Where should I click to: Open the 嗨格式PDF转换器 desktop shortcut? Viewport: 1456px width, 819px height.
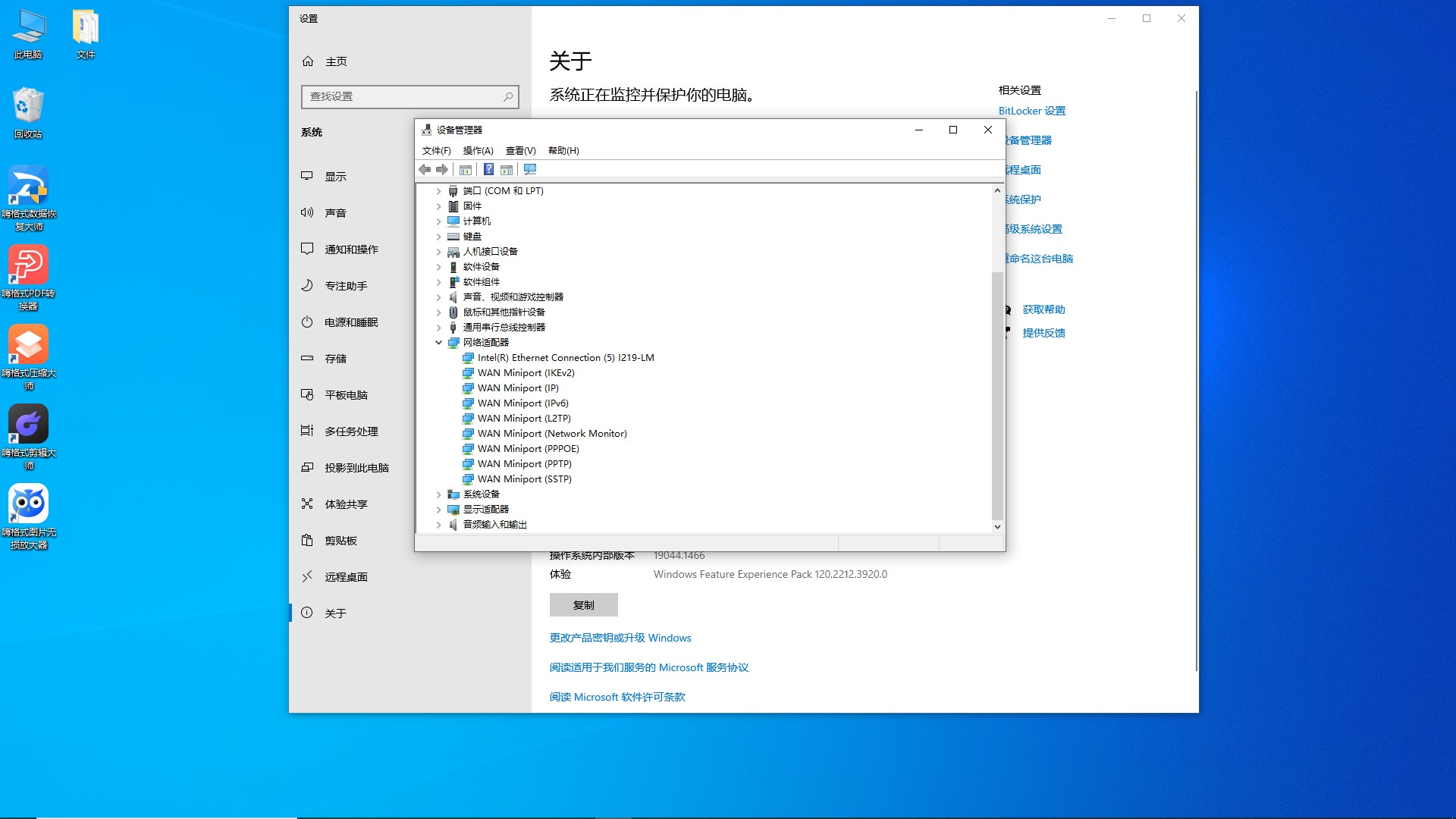pos(28,265)
